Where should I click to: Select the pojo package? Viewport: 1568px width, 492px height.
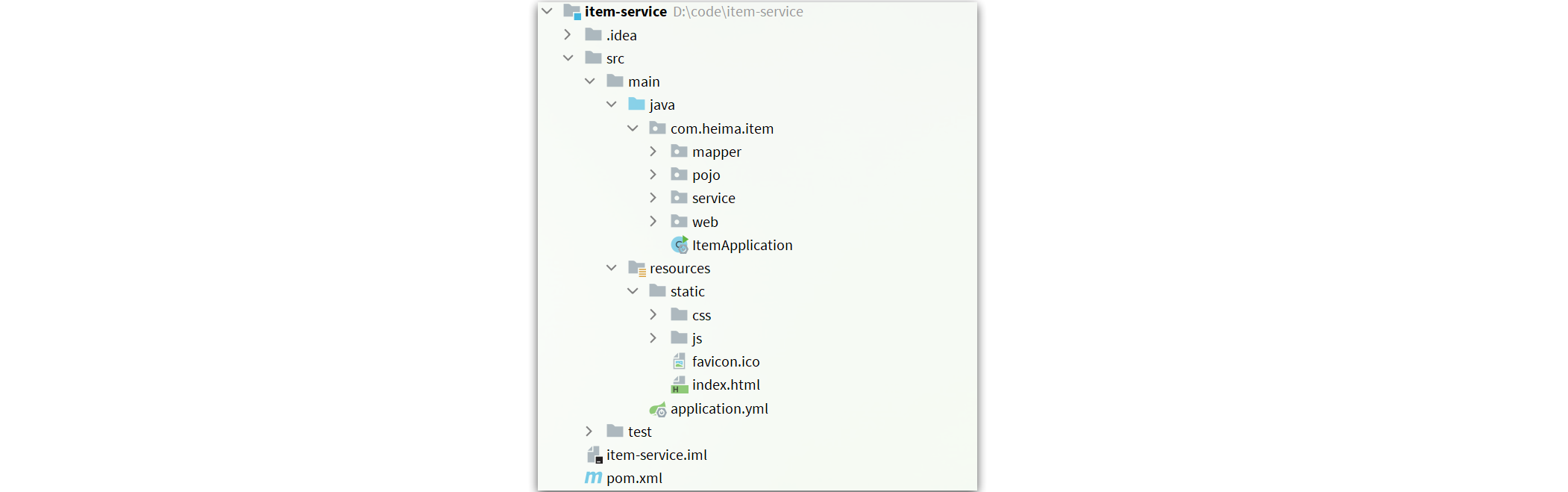click(x=706, y=175)
